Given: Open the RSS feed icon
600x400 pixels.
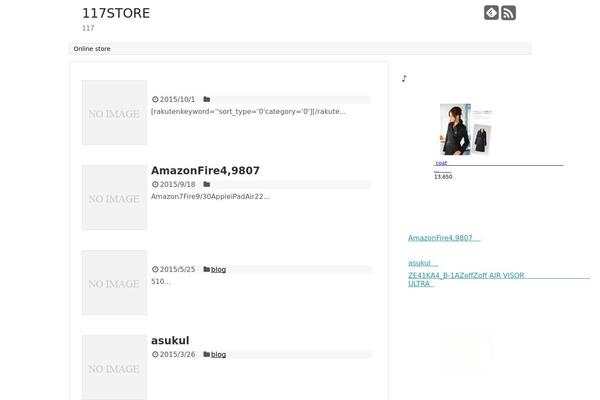Looking at the screenshot, I should coord(509,13).
